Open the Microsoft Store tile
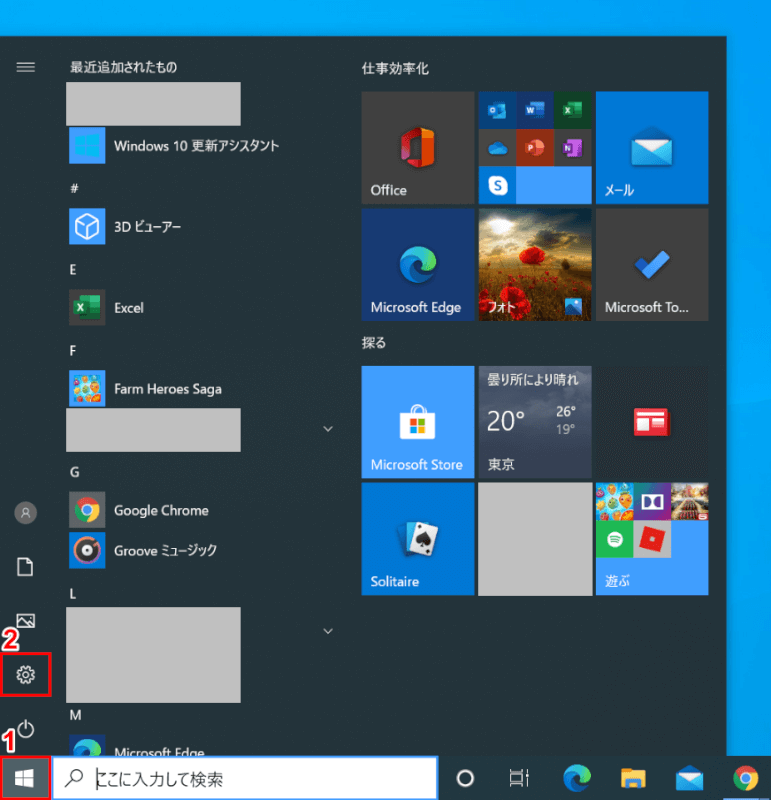This screenshot has height=800, width=771. [417, 422]
